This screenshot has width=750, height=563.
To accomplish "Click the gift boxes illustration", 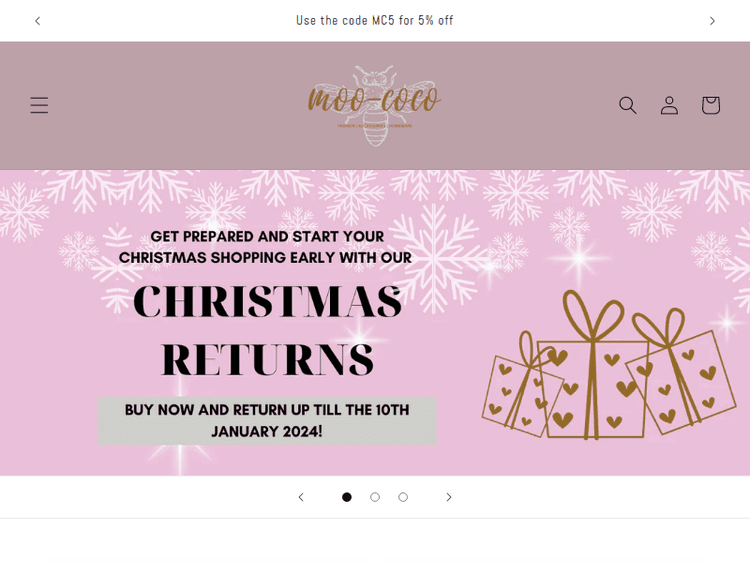I will (x=608, y=365).
